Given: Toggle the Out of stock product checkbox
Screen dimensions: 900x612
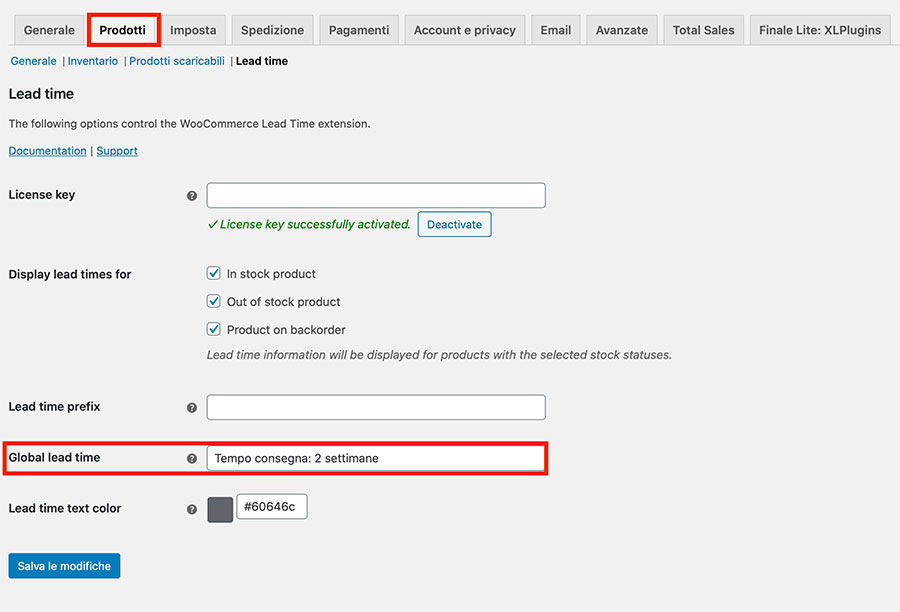Looking at the screenshot, I should (213, 302).
